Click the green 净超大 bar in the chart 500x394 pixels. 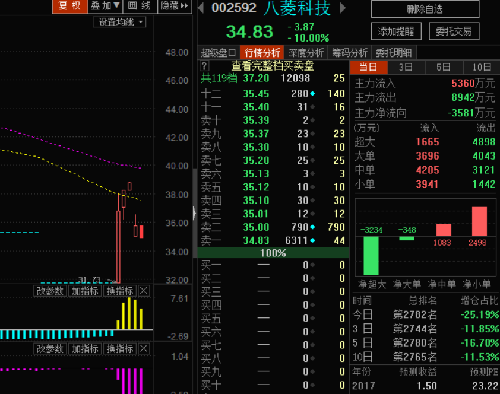[x=371, y=255]
